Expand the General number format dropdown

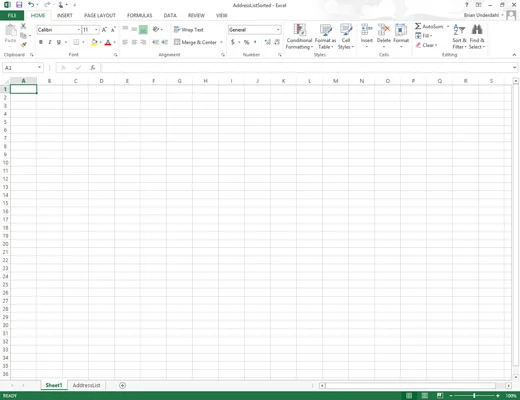[278, 30]
